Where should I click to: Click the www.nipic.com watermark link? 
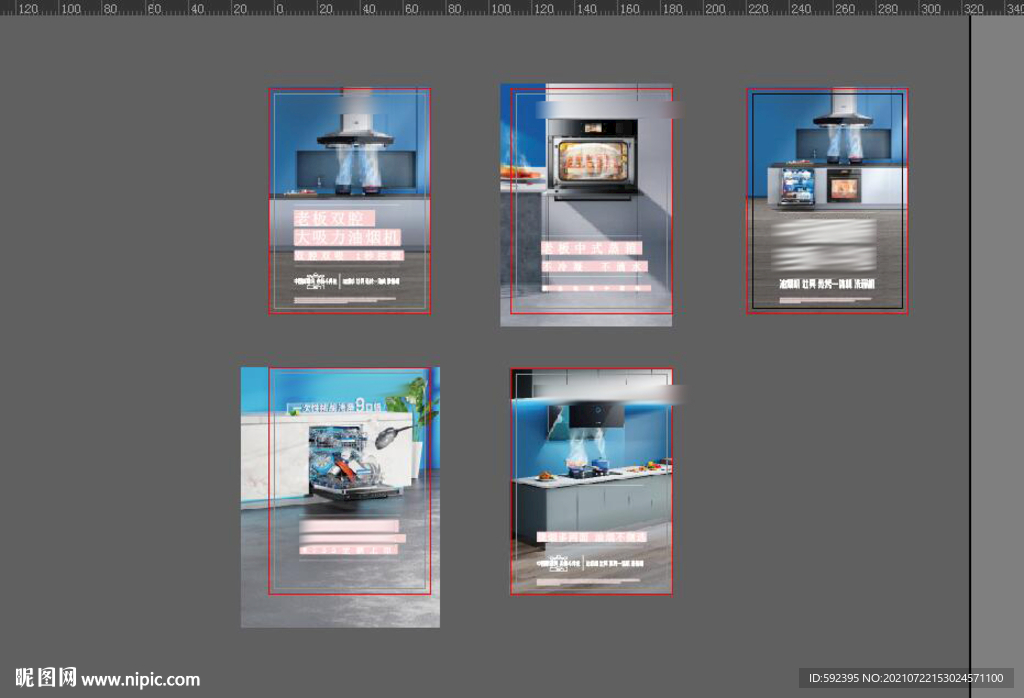pyautogui.click(x=140, y=679)
